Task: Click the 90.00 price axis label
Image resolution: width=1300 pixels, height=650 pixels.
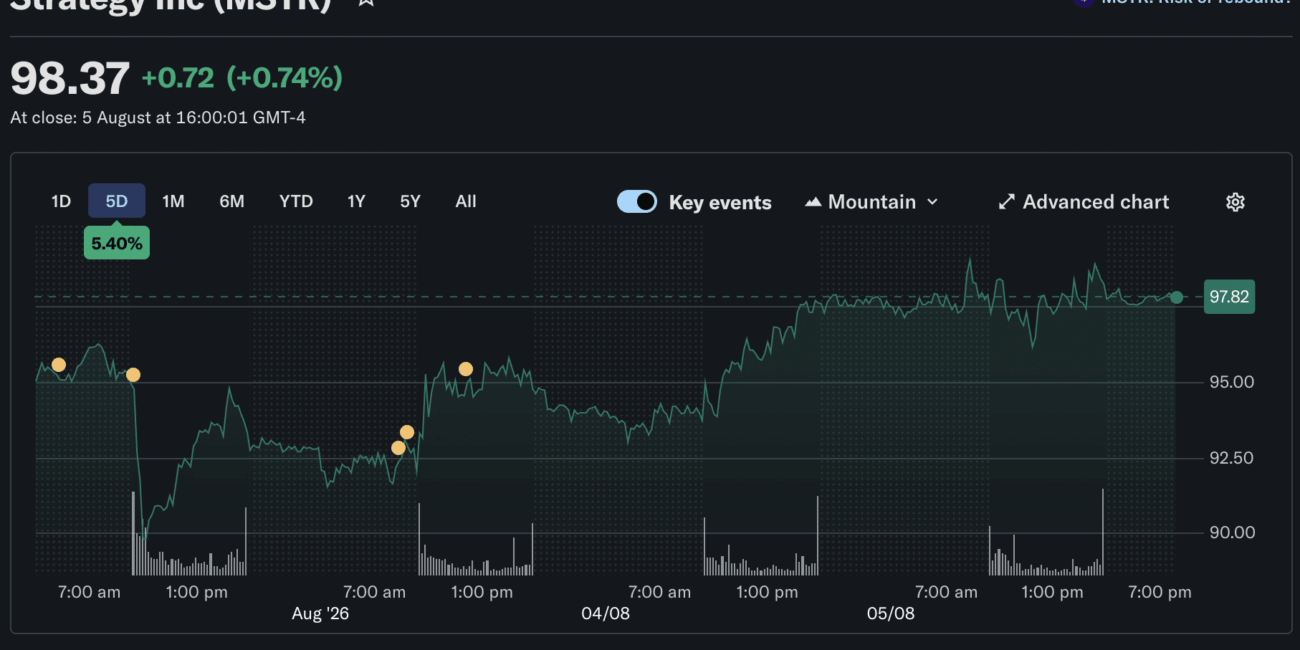Action: tap(1232, 533)
